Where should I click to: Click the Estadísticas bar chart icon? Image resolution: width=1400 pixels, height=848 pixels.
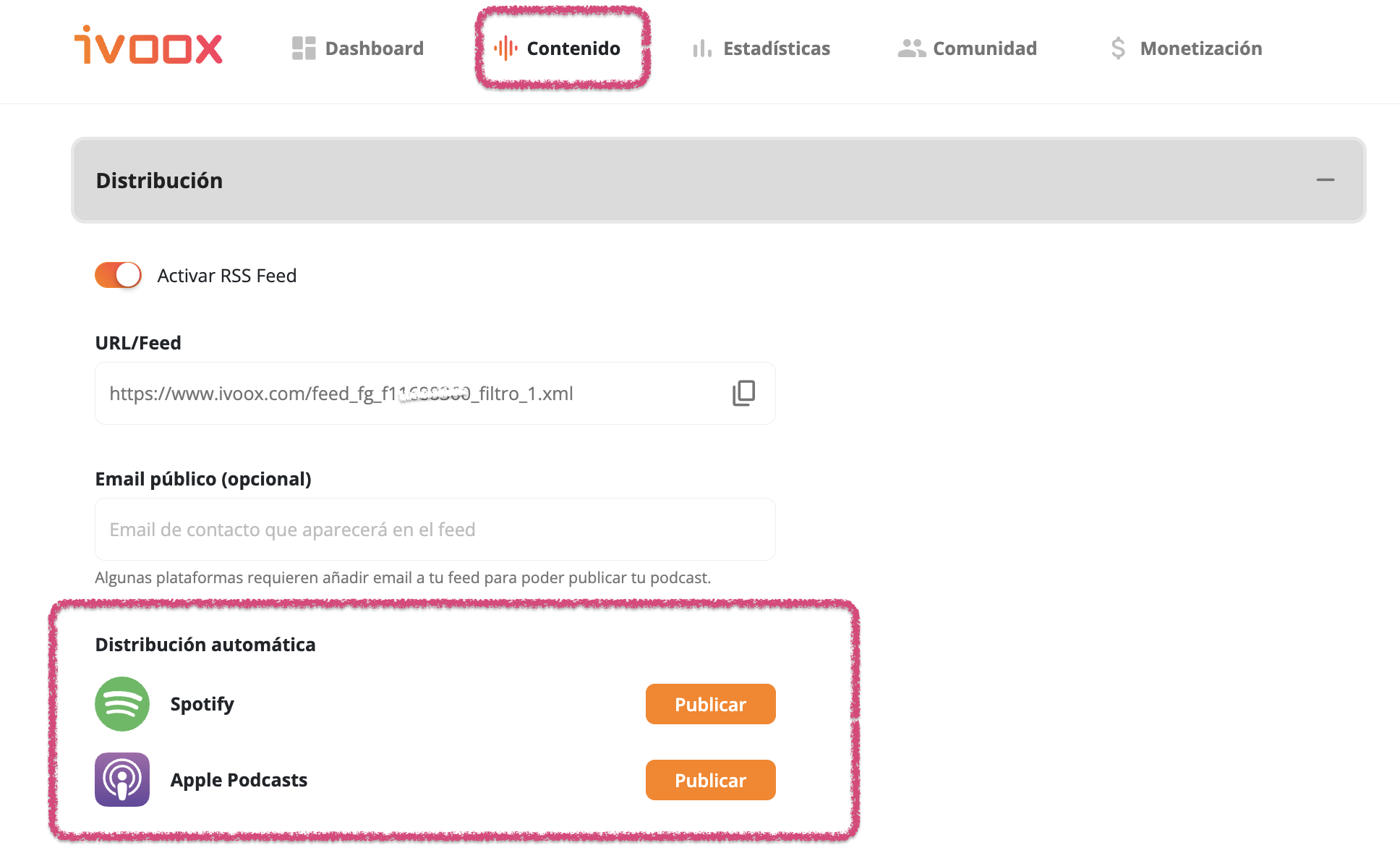702,48
